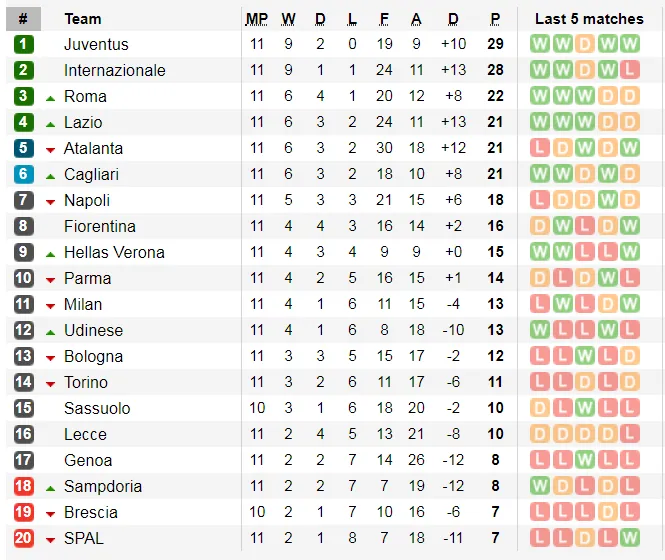
Task: Click red down arrow beside Napoli
Action: (50, 201)
